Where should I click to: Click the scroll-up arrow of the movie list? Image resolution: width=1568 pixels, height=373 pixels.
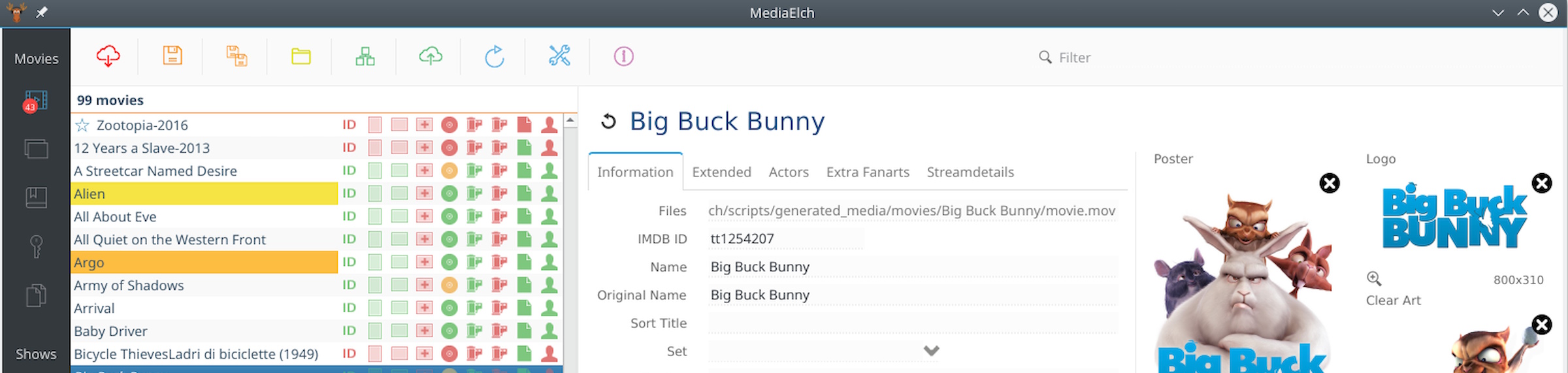[x=570, y=121]
